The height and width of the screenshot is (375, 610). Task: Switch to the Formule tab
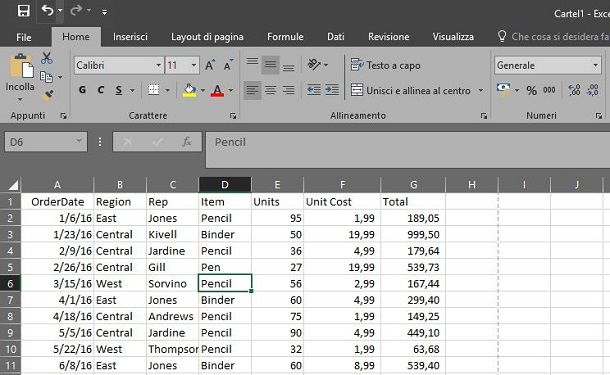coord(285,37)
